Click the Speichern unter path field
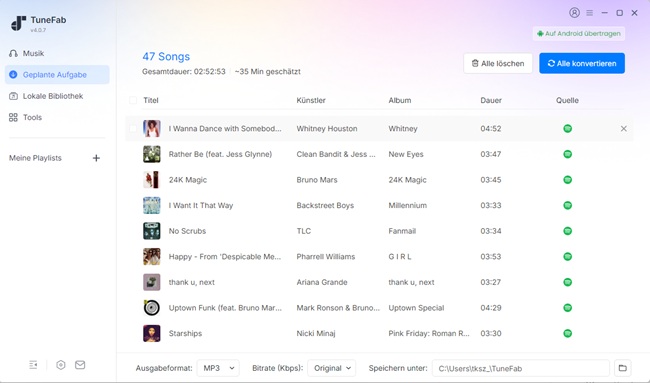The width and height of the screenshot is (650, 383). pos(521,368)
